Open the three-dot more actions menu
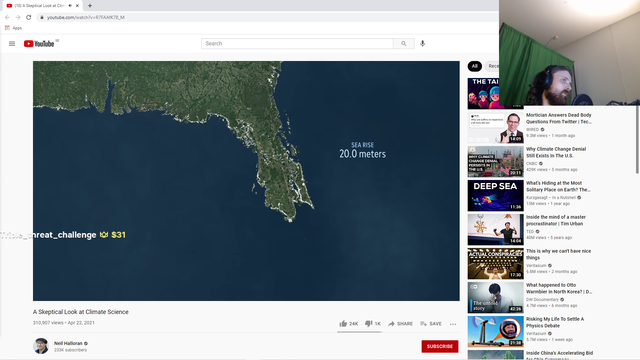The image size is (640, 360). tap(453, 324)
